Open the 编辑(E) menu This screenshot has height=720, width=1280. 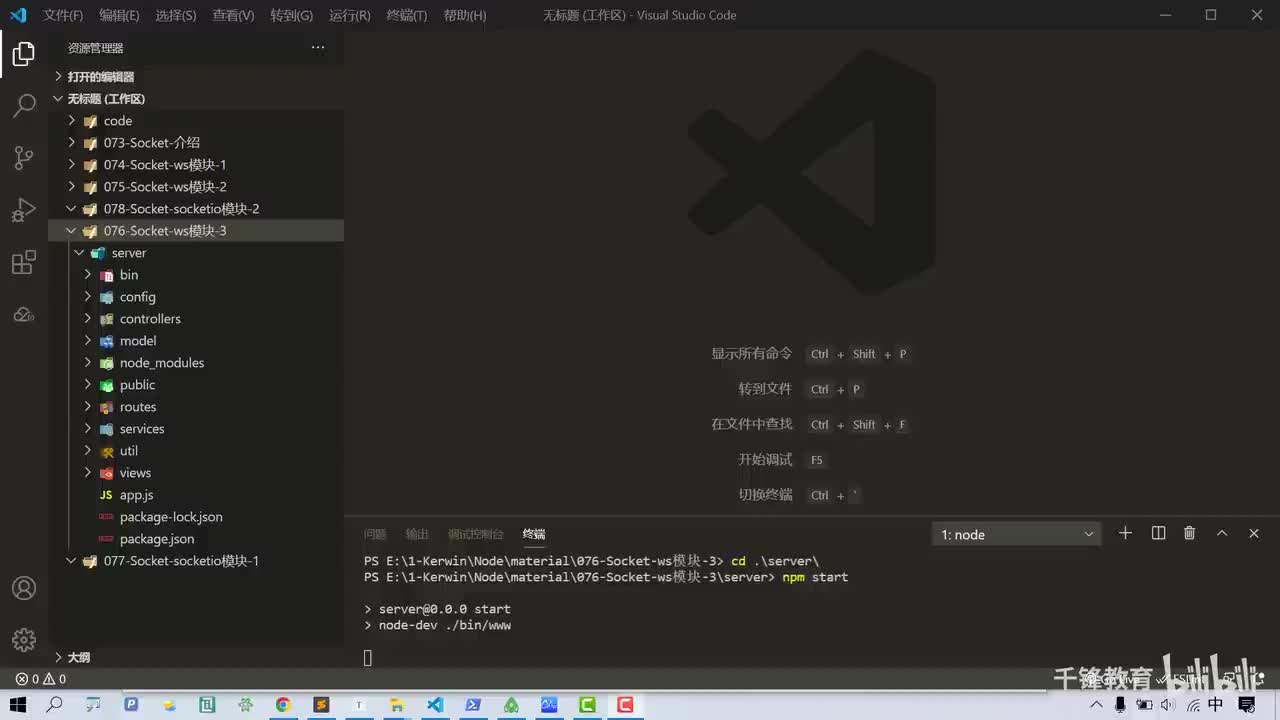coord(119,15)
